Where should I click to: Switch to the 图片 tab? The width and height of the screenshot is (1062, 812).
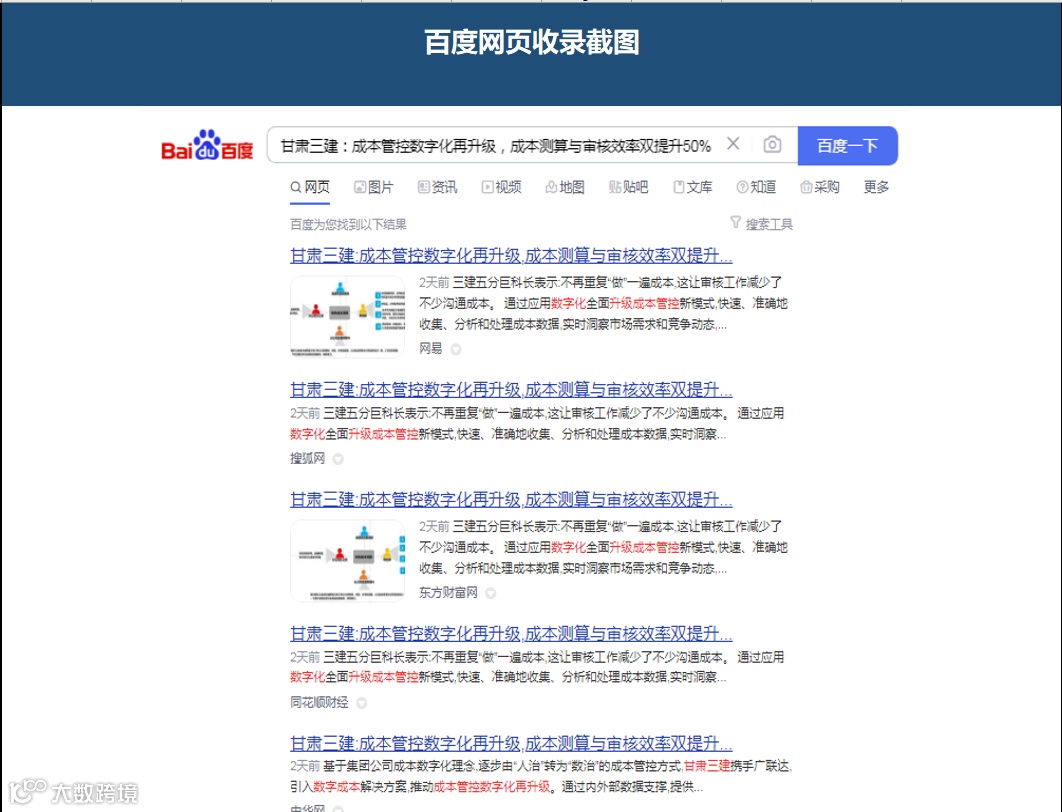(x=374, y=187)
